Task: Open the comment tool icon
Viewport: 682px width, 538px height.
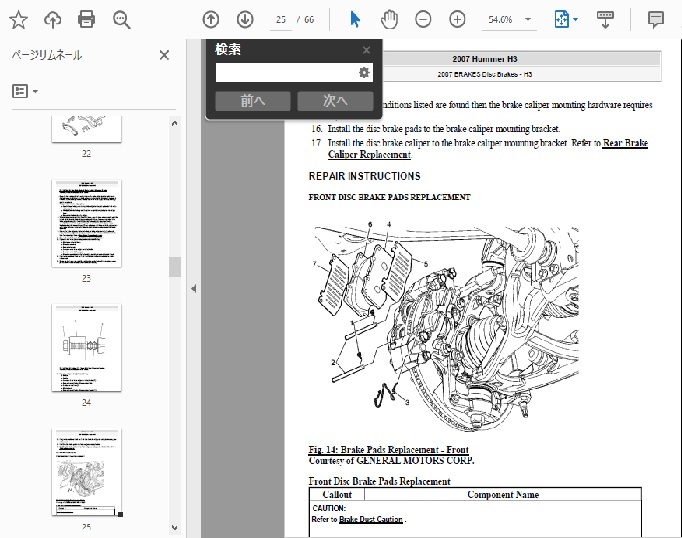Action: point(655,20)
